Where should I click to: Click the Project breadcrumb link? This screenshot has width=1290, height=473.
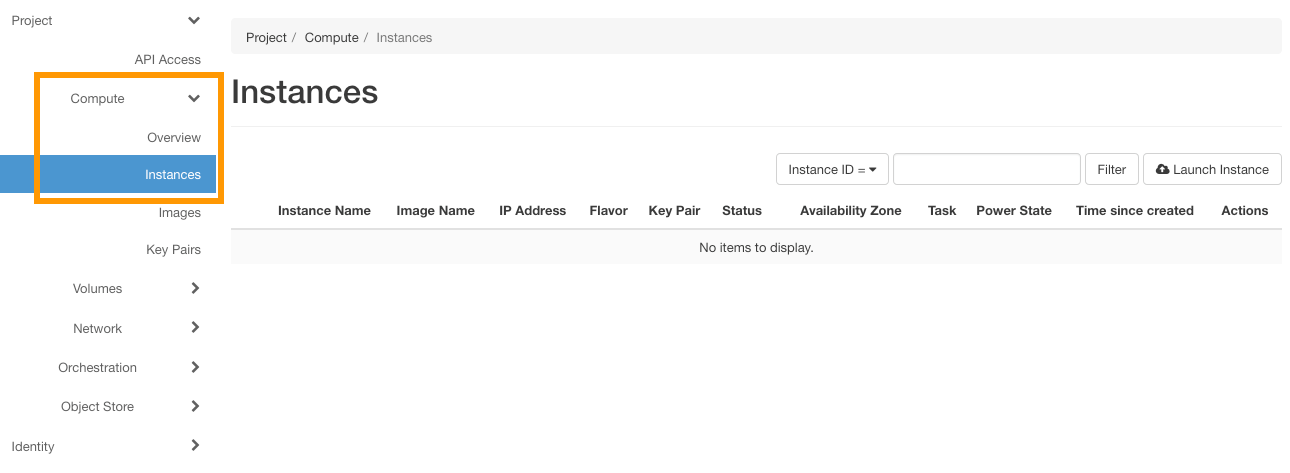[266, 38]
